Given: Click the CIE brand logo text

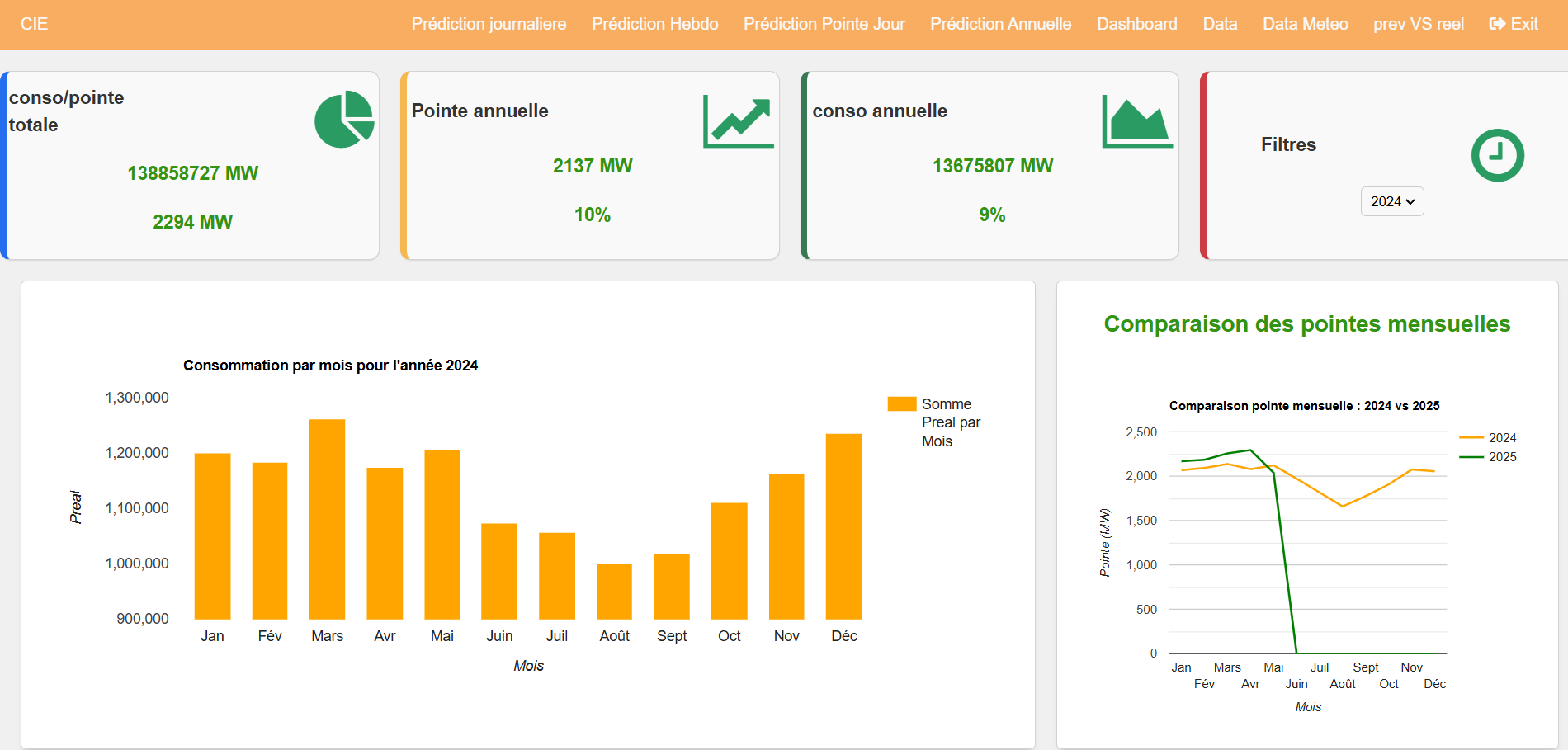Looking at the screenshot, I should (x=34, y=24).
